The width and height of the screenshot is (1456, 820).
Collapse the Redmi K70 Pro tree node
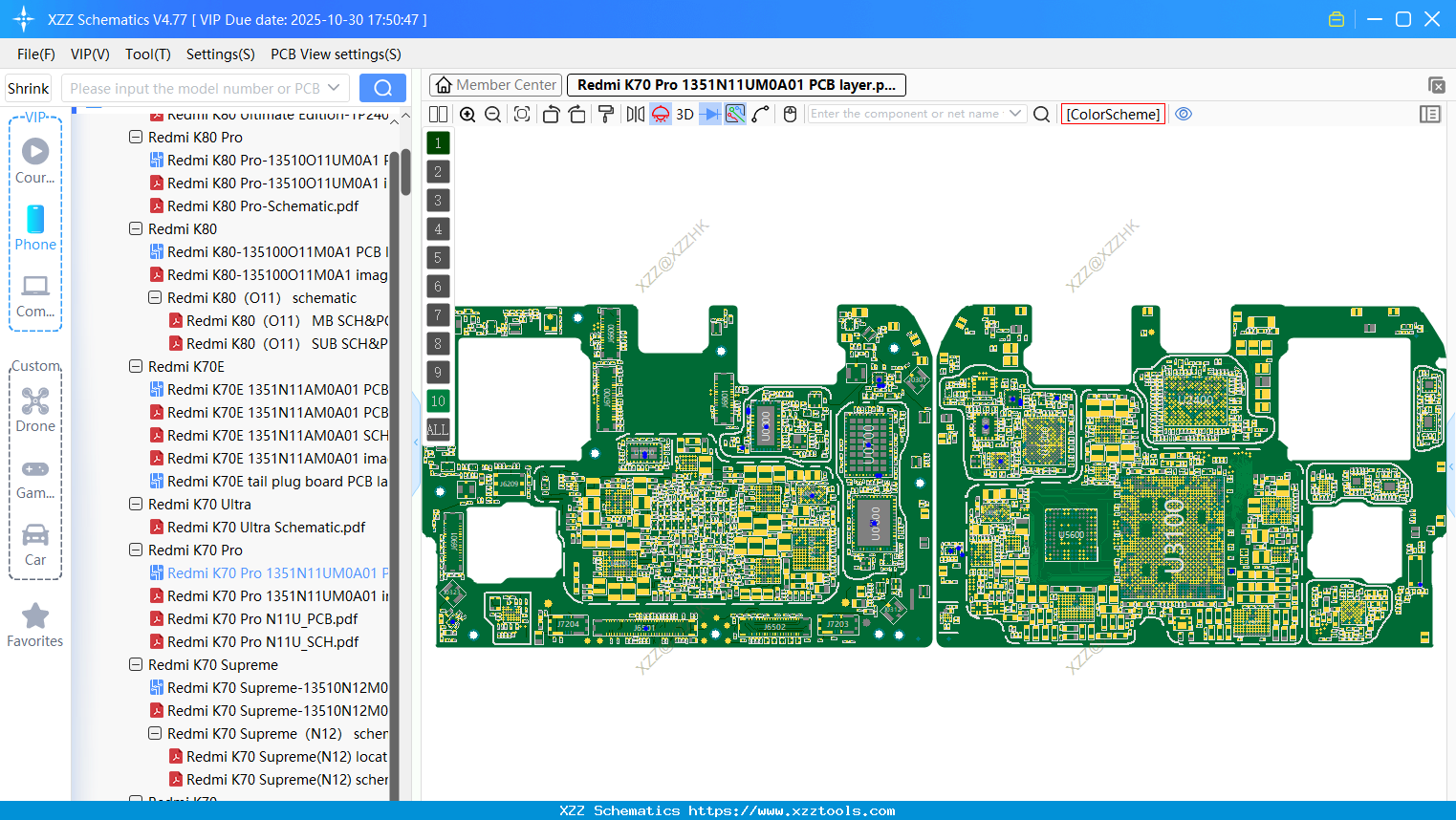(134, 550)
